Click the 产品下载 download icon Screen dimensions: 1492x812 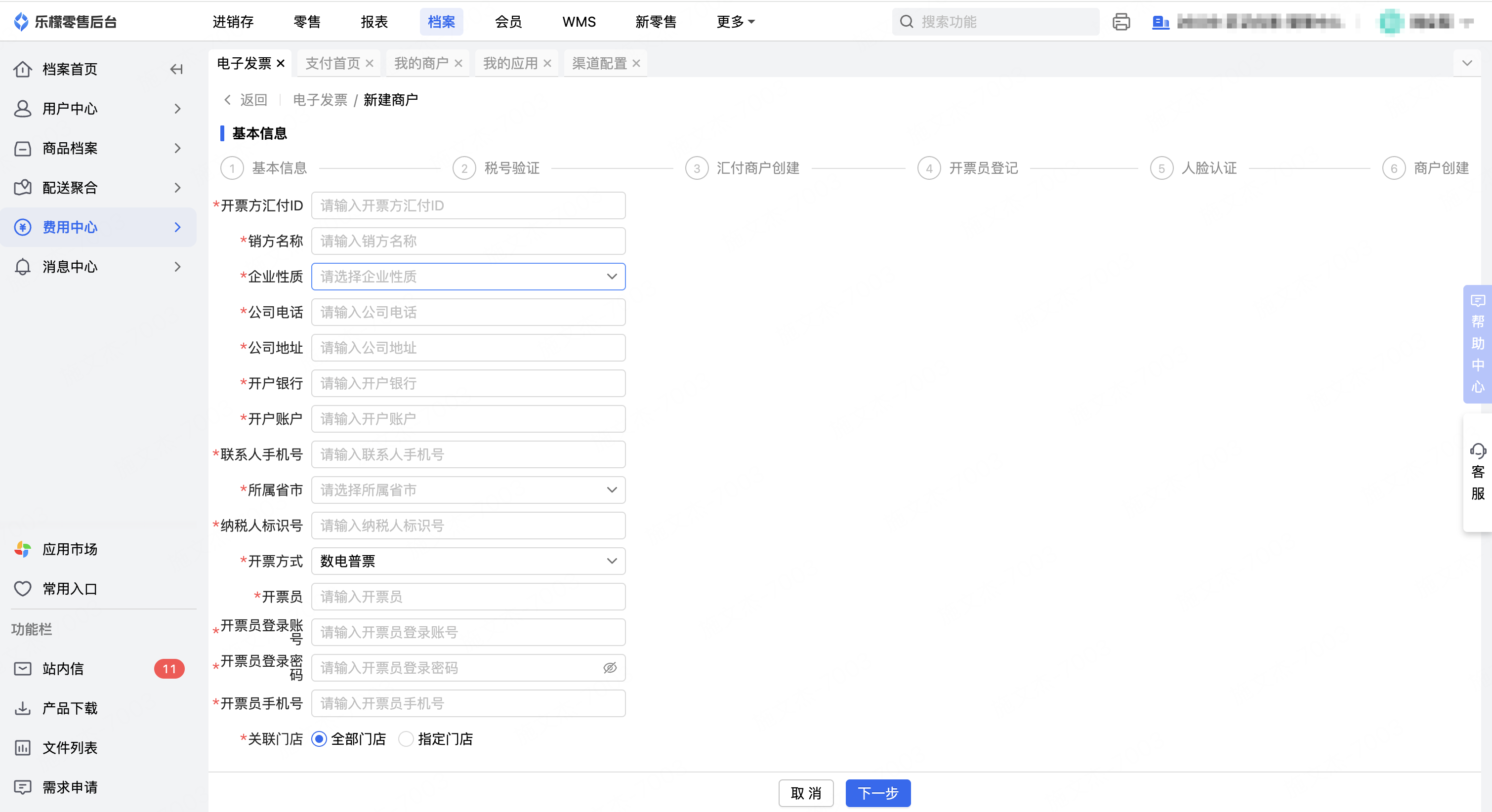[23, 708]
